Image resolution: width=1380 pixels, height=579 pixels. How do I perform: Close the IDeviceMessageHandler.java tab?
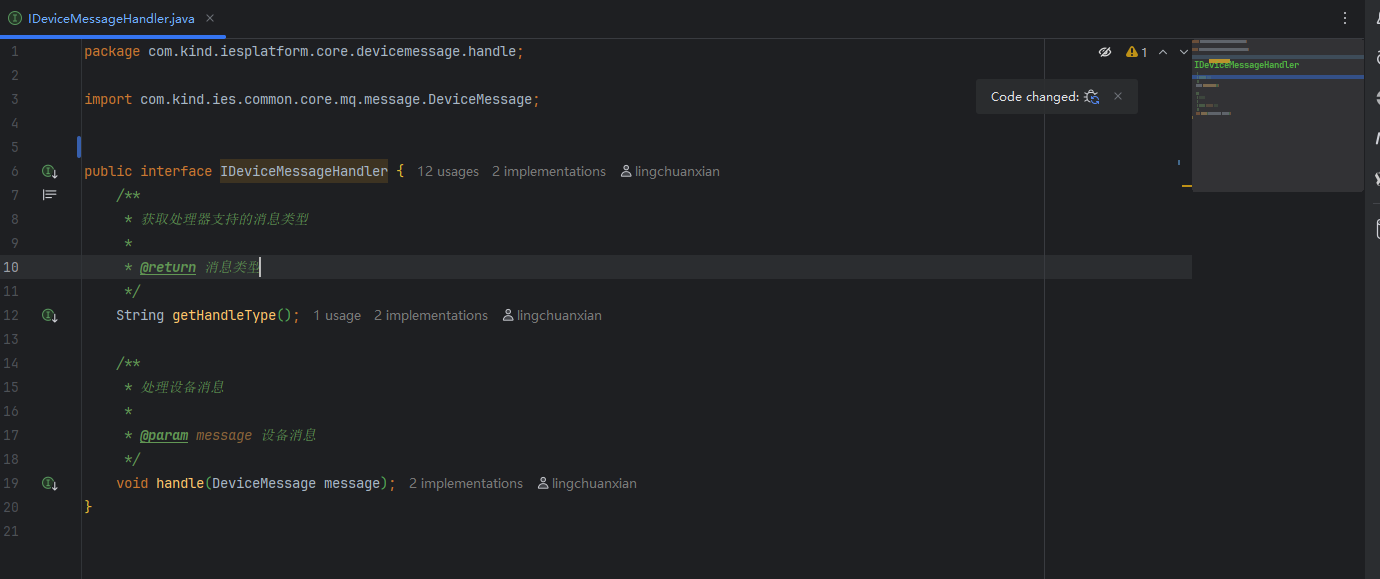pyautogui.click(x=210, y=19)
